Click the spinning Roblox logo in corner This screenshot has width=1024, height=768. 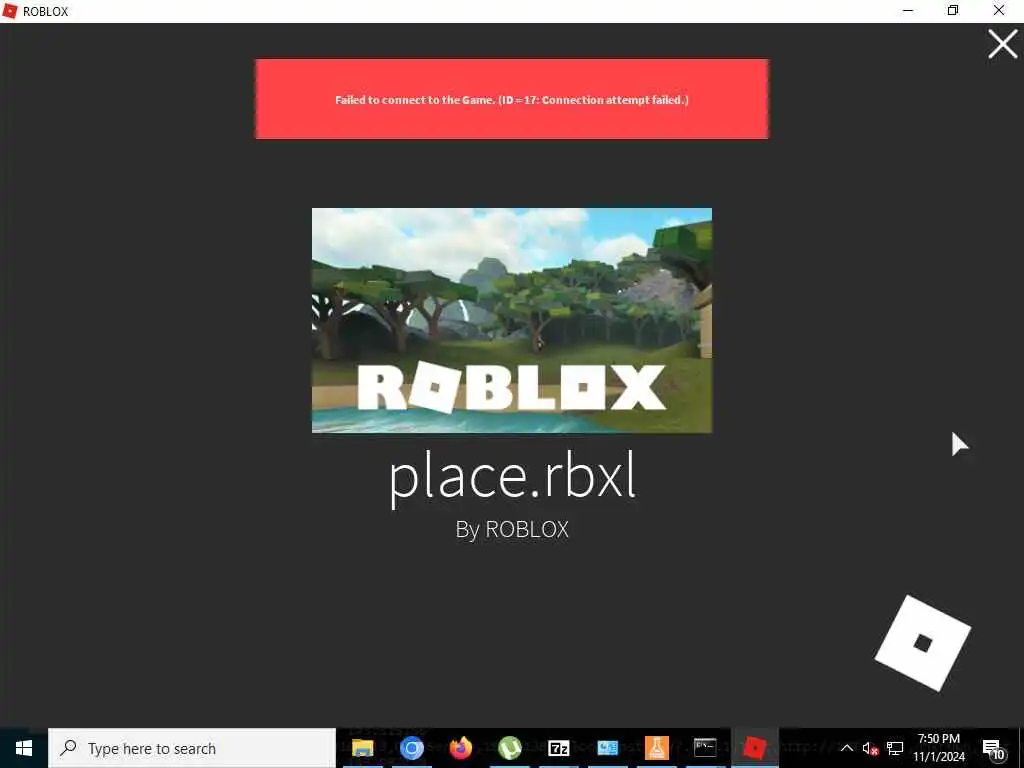[x=923, y=643]
